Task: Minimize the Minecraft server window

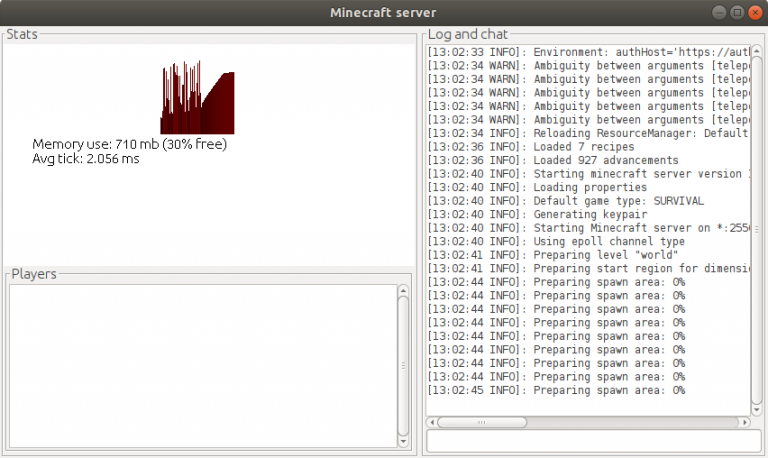Action: [719, 12]
